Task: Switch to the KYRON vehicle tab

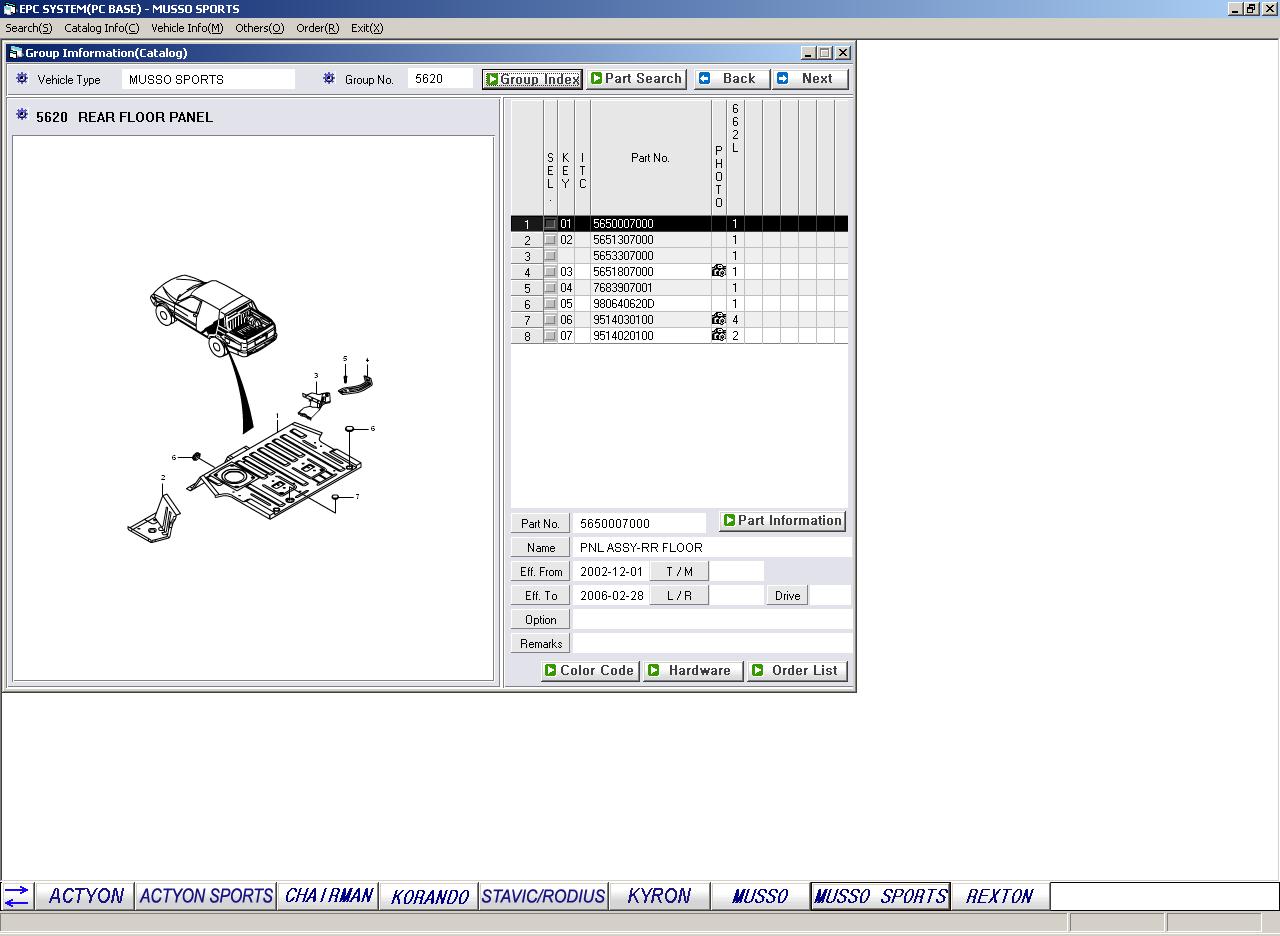Action: point(659,896)
